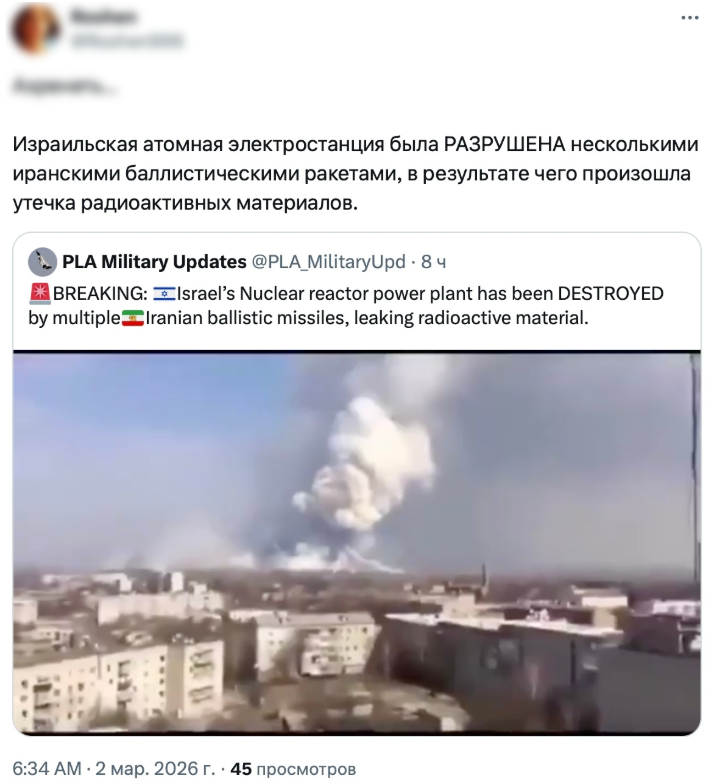The height and width of the screenshot is (784, 717).
Task: Click the Russian post text about атомная электростанция
Action: point(355,174)
